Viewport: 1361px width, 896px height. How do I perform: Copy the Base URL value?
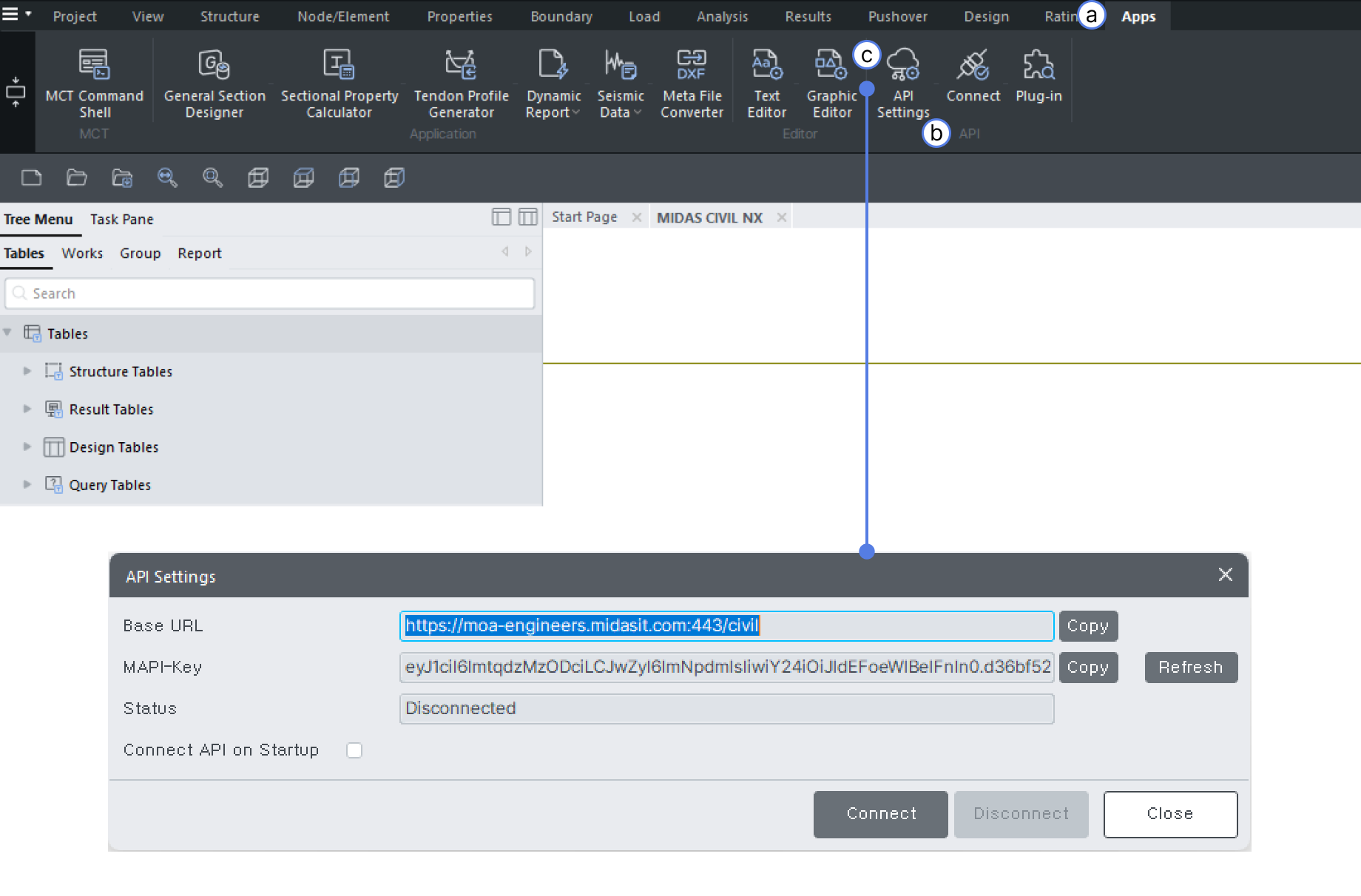(x=1087, y=626)
